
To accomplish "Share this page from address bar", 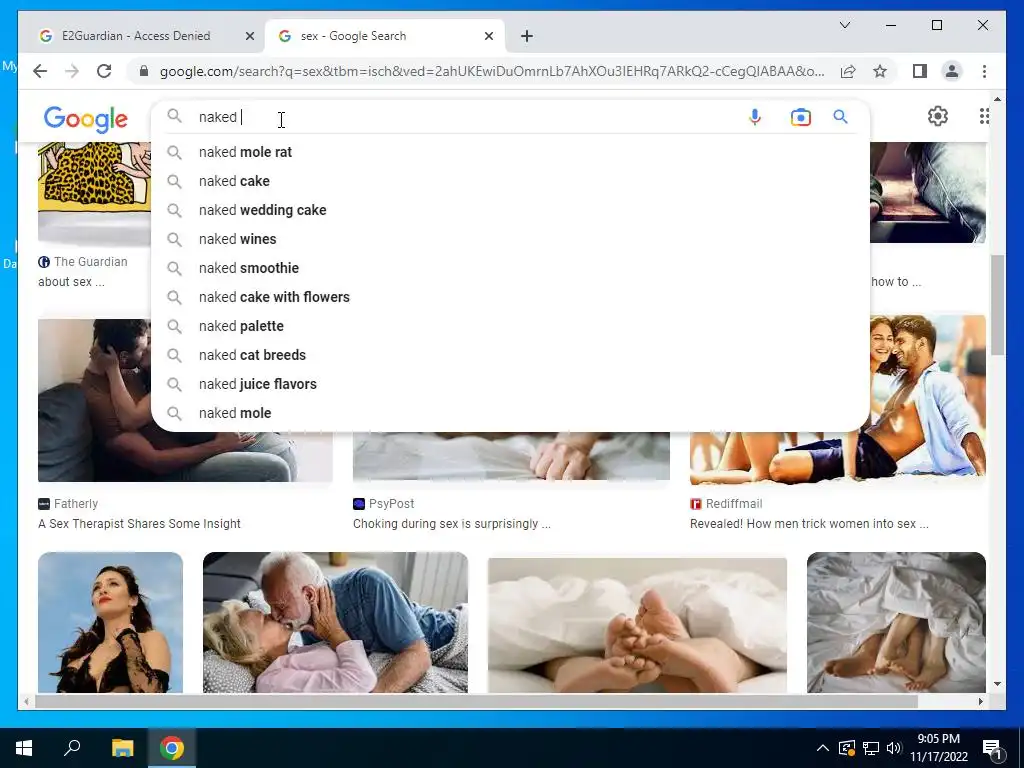I will [x=848, y=71].
